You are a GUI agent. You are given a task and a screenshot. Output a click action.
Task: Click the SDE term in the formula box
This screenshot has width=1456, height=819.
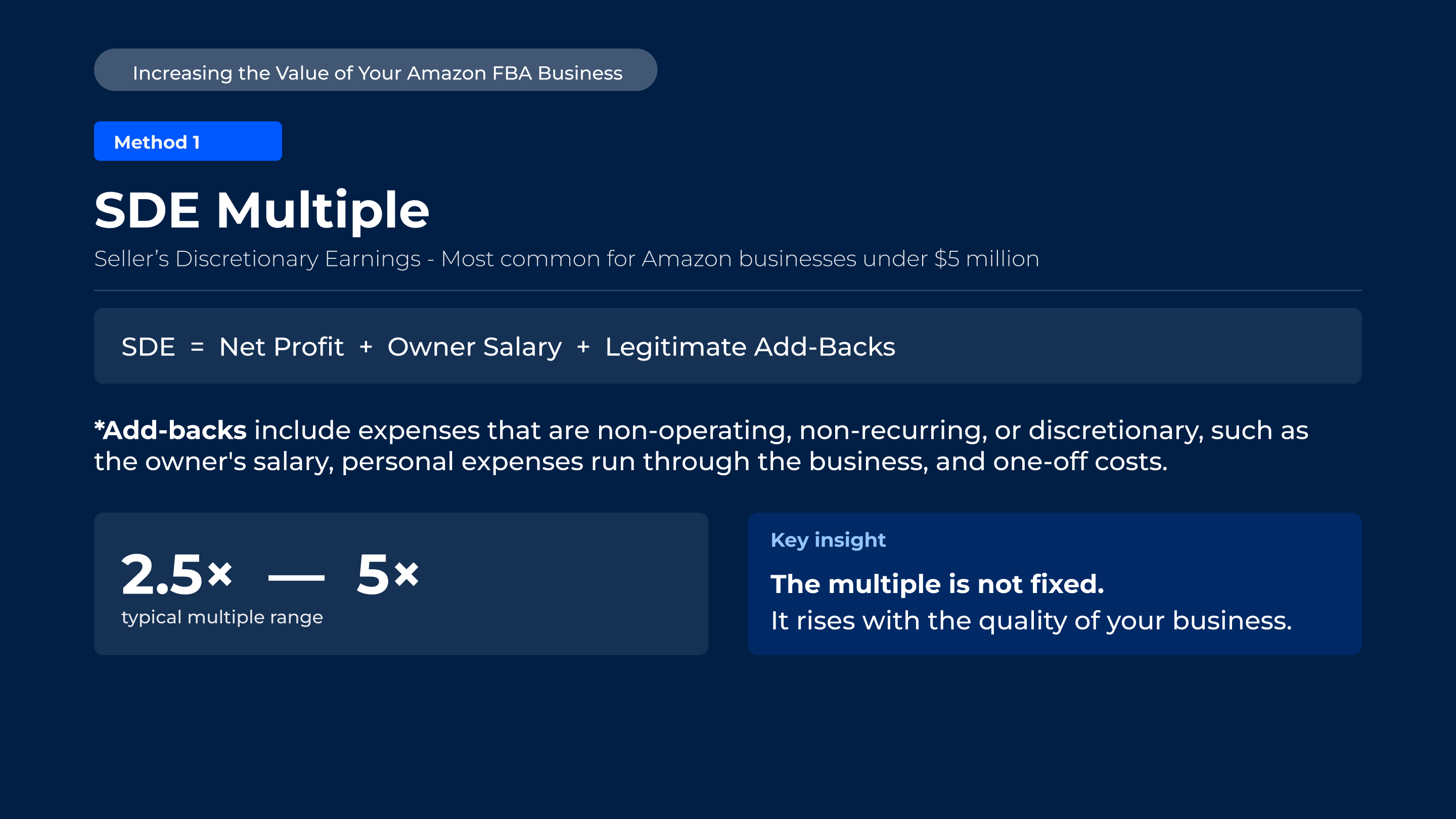point(148,346)
